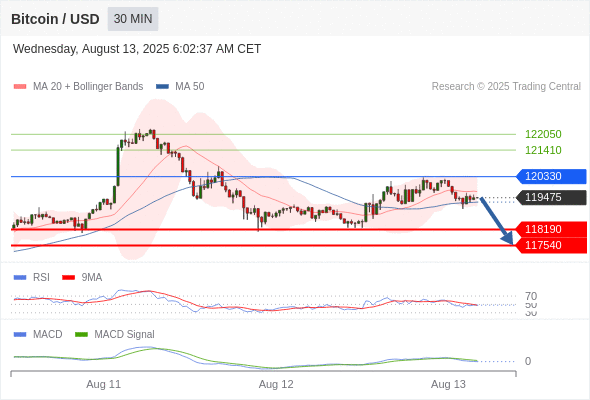This screenshot has width=590, height=400.
Task: Click the 121410 resistance level label
Action: click(x=543, y=150)
